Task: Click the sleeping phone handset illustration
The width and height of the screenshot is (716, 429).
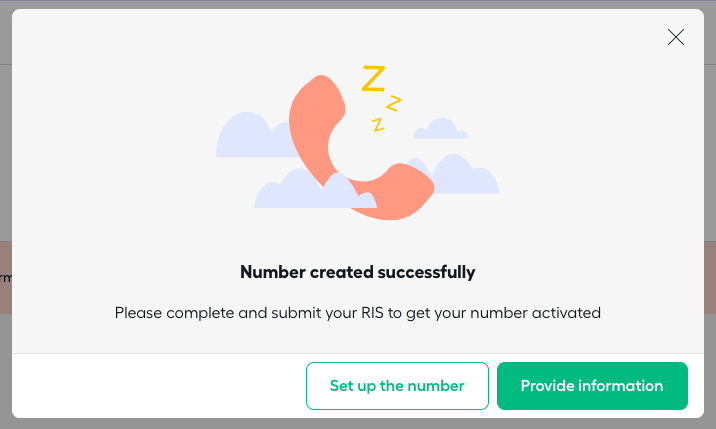Action: 361,147
